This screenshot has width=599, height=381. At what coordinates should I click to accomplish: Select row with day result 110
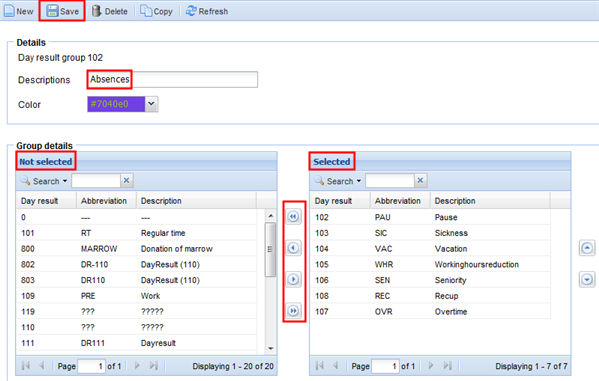[x=136, y=327]
